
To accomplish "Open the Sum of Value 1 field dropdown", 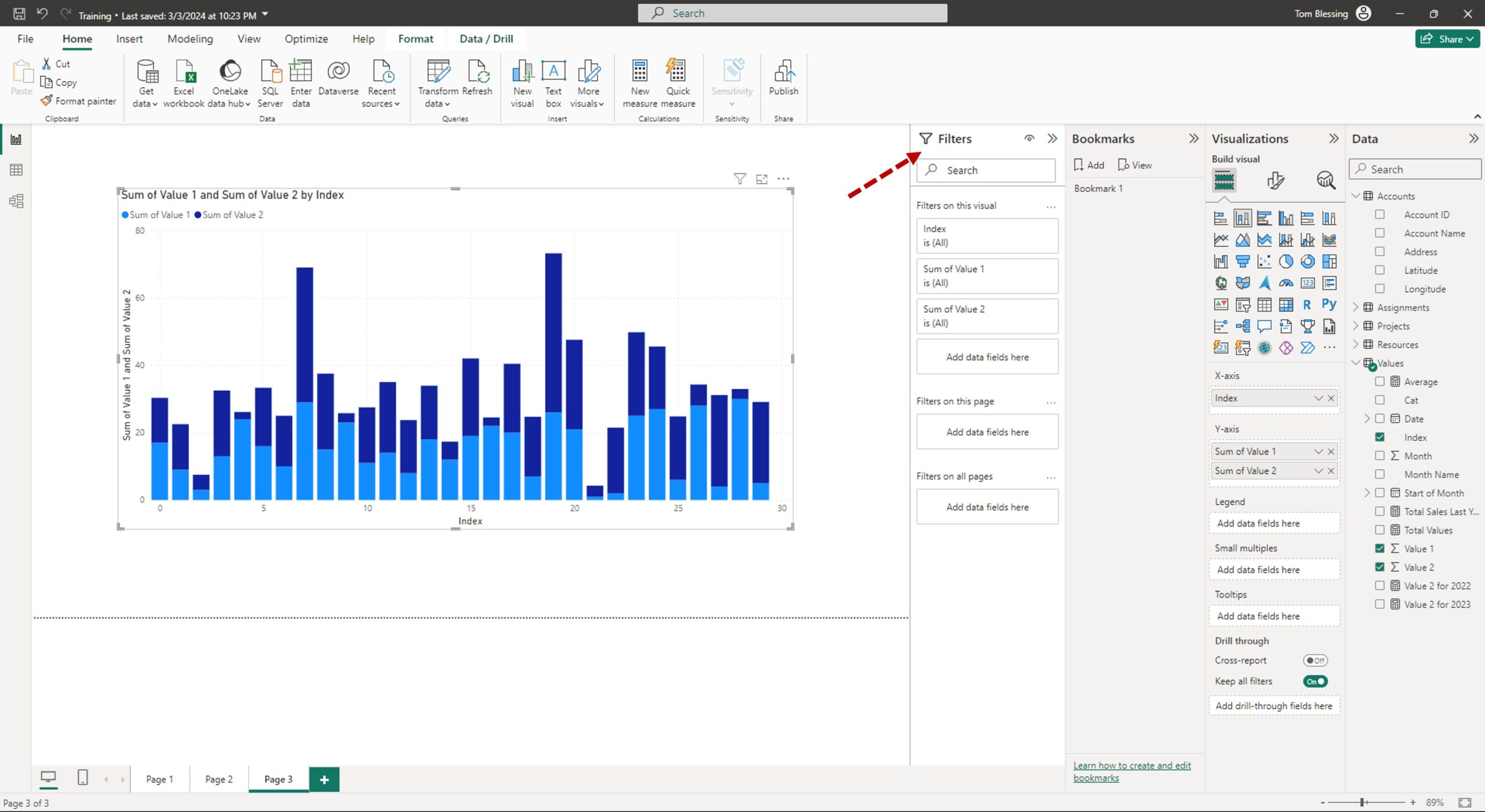I will tap(1319, 451).
